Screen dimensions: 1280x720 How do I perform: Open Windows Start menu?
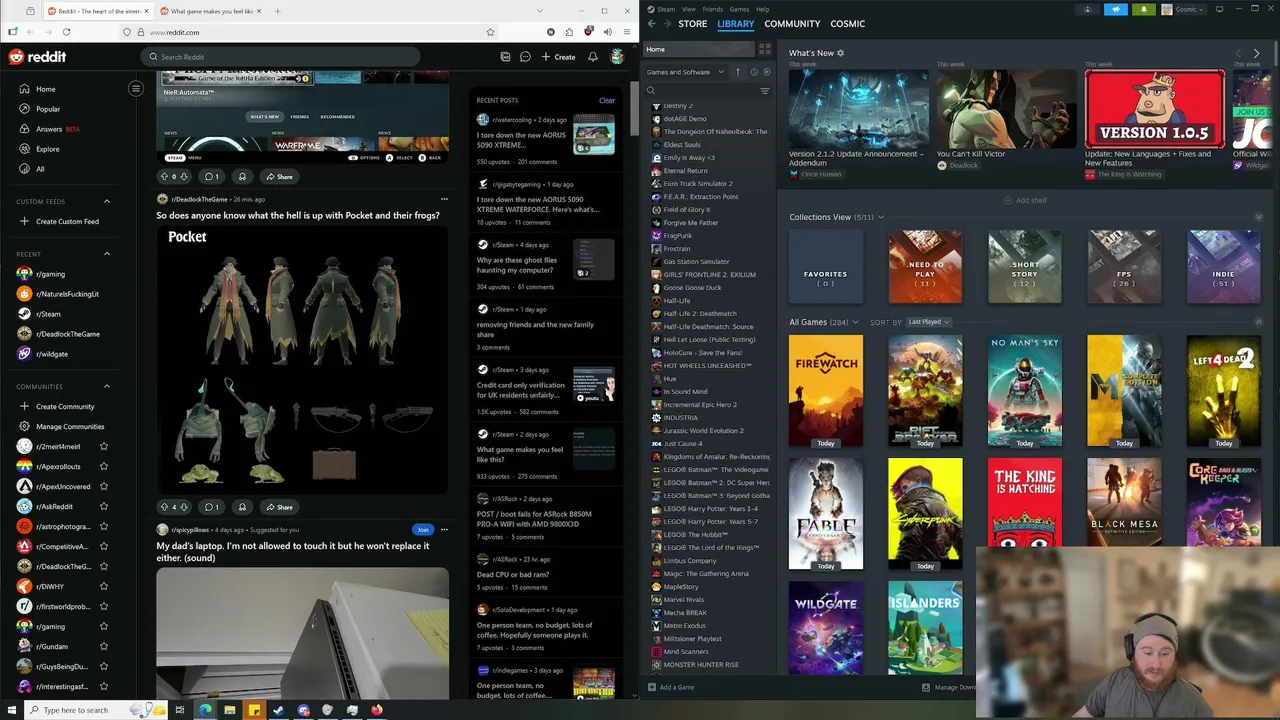tap(11, 710)
